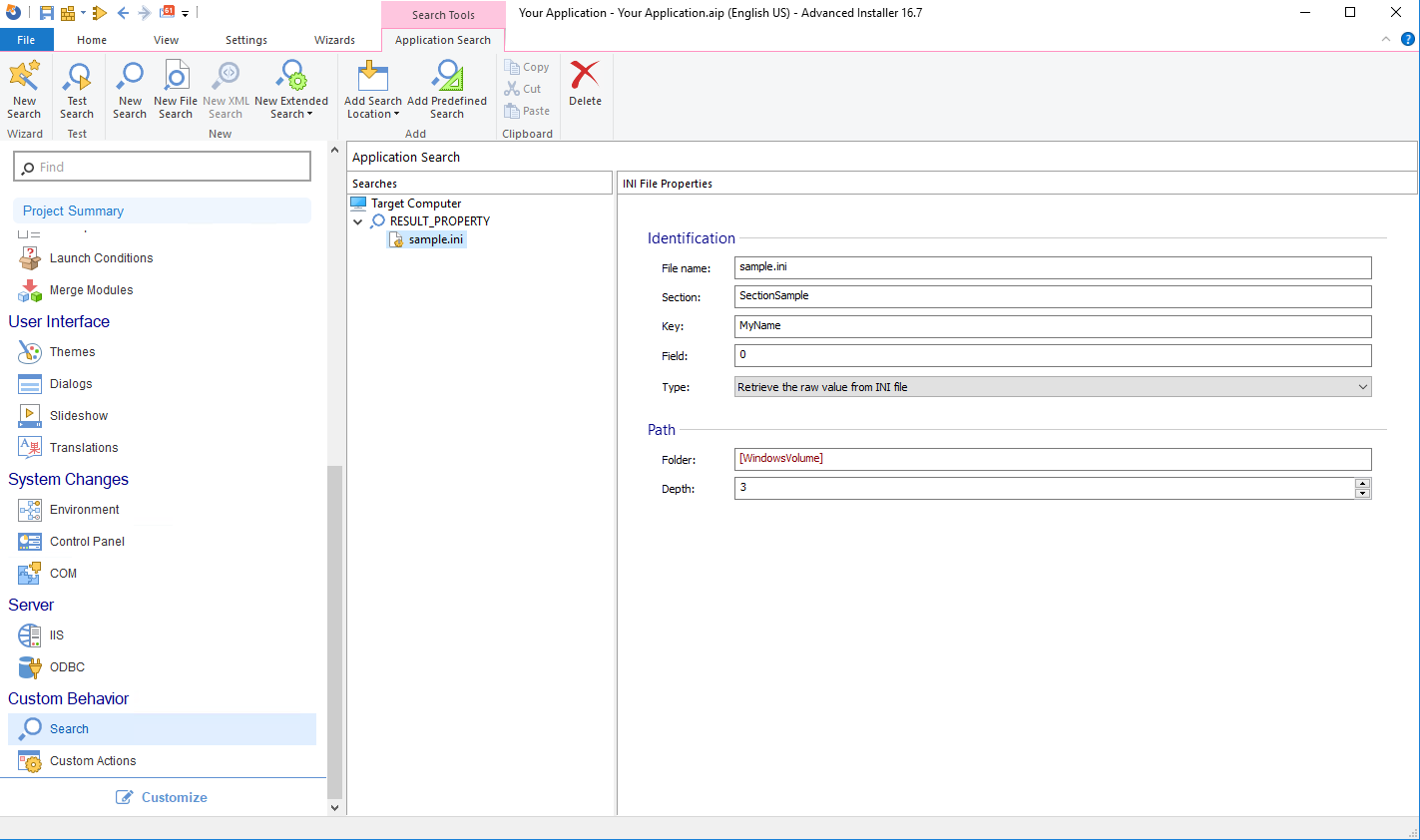Viewport: 1420px width, 840px height.
Task: Click the Help question mark icon
Action: [x=1407, y=39]
